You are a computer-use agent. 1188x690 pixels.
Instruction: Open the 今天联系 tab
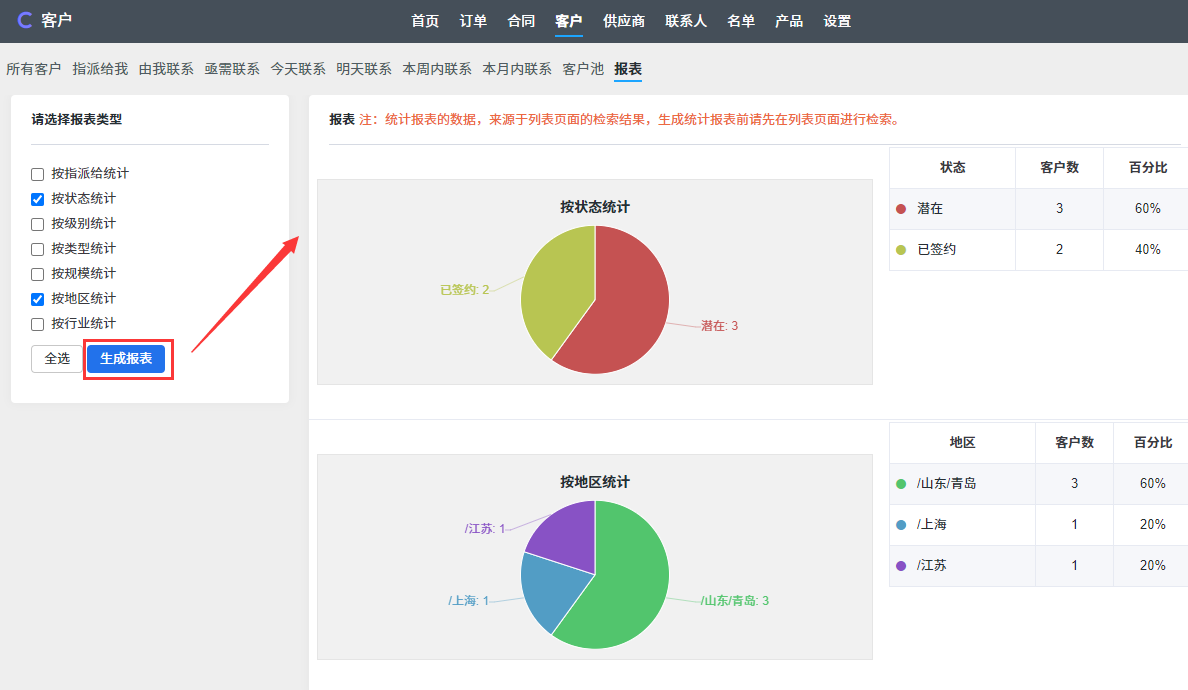coord(298,69)
